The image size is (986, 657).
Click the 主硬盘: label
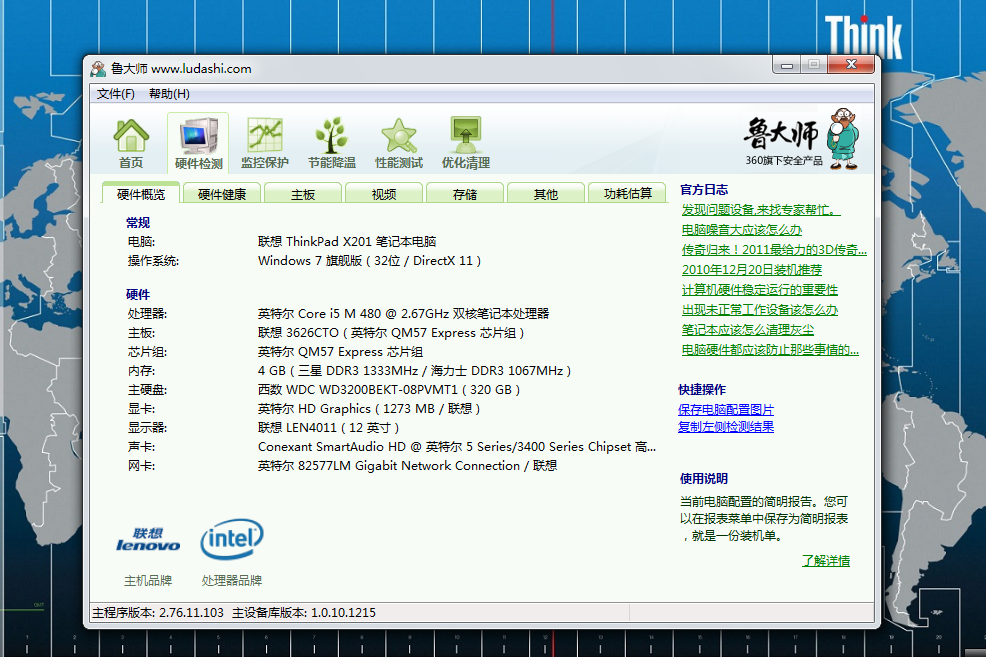click(x=147, y=390)
